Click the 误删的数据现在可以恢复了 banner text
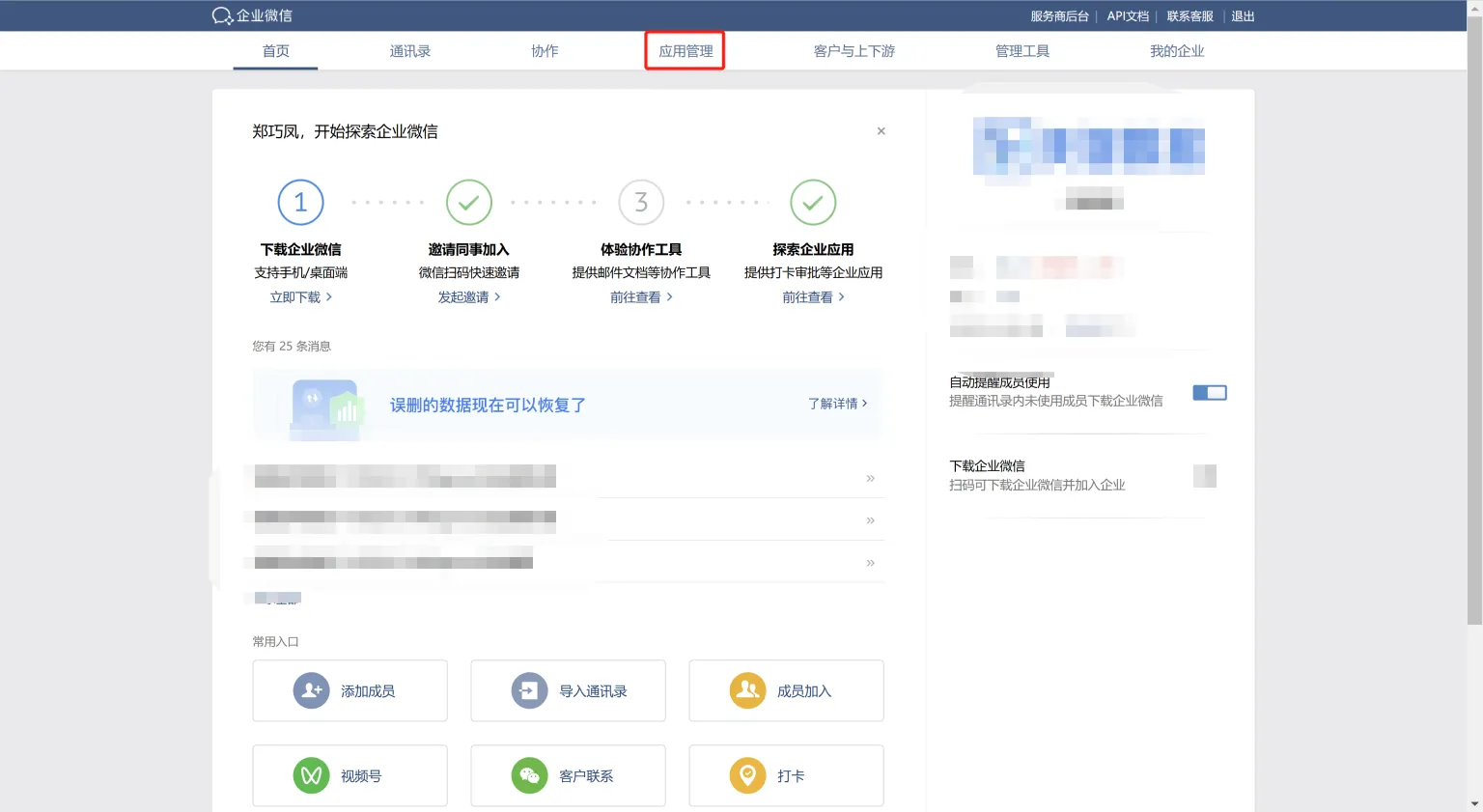 488,406
